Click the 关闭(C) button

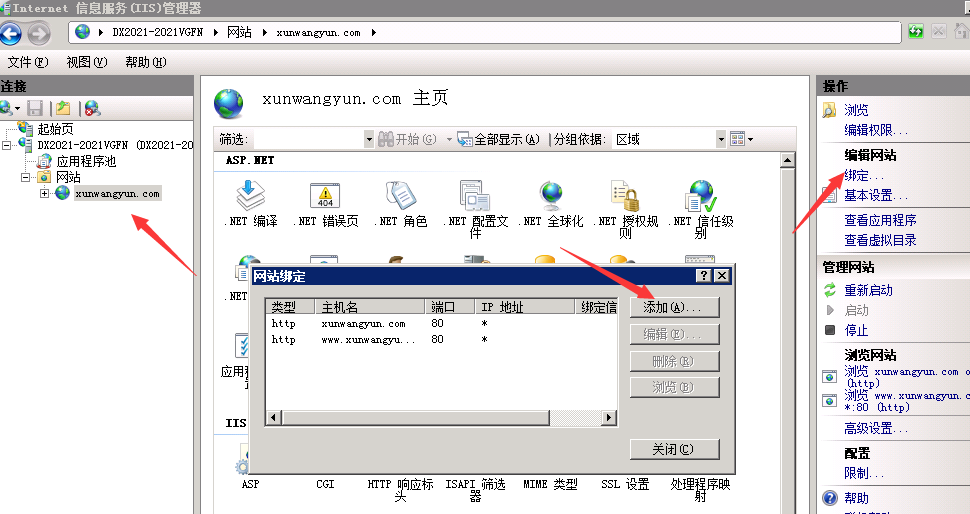pyautogui.click(x=674, y=449)
